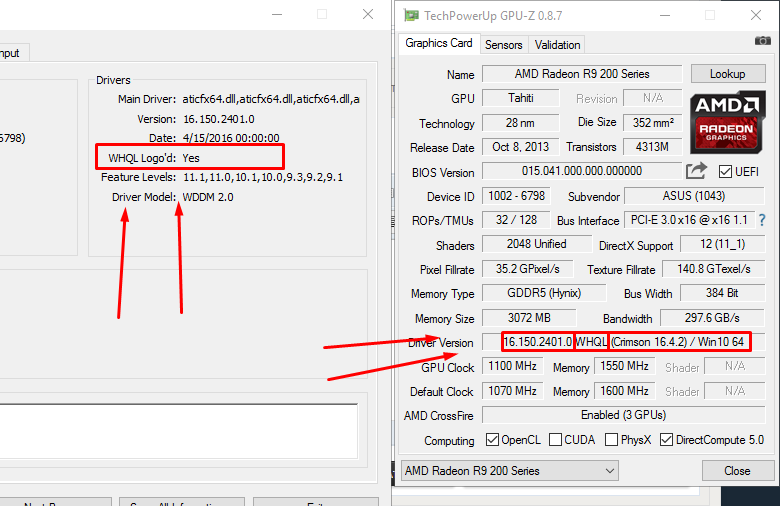Click the WHQL Logo'd value Yes
The image size is (780, 506).
click(x=191, y=158)
